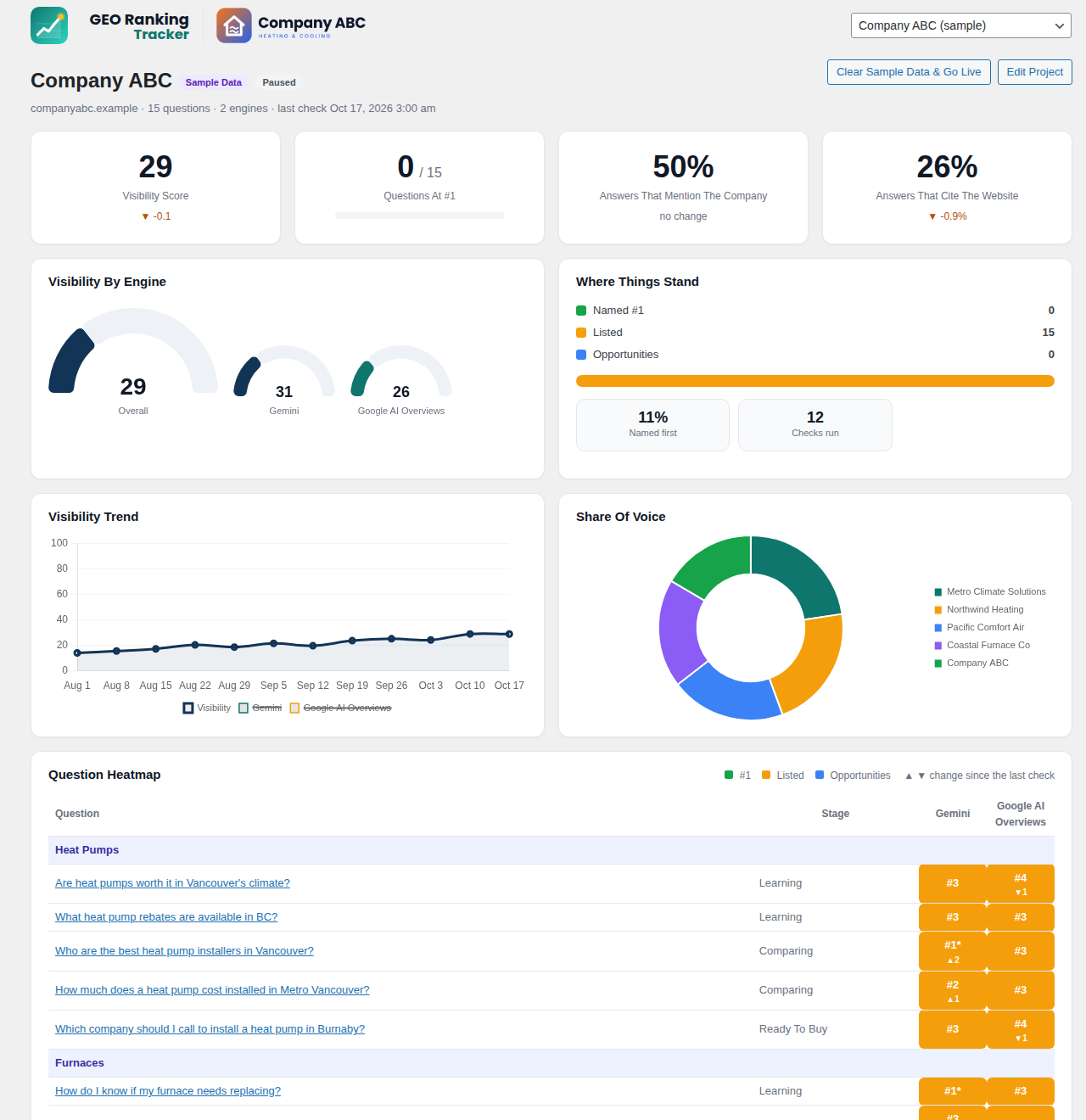The image size is (1086, 1120).
Task: Click Company ABC share of voice legend entry
Action: pos(971,664)
